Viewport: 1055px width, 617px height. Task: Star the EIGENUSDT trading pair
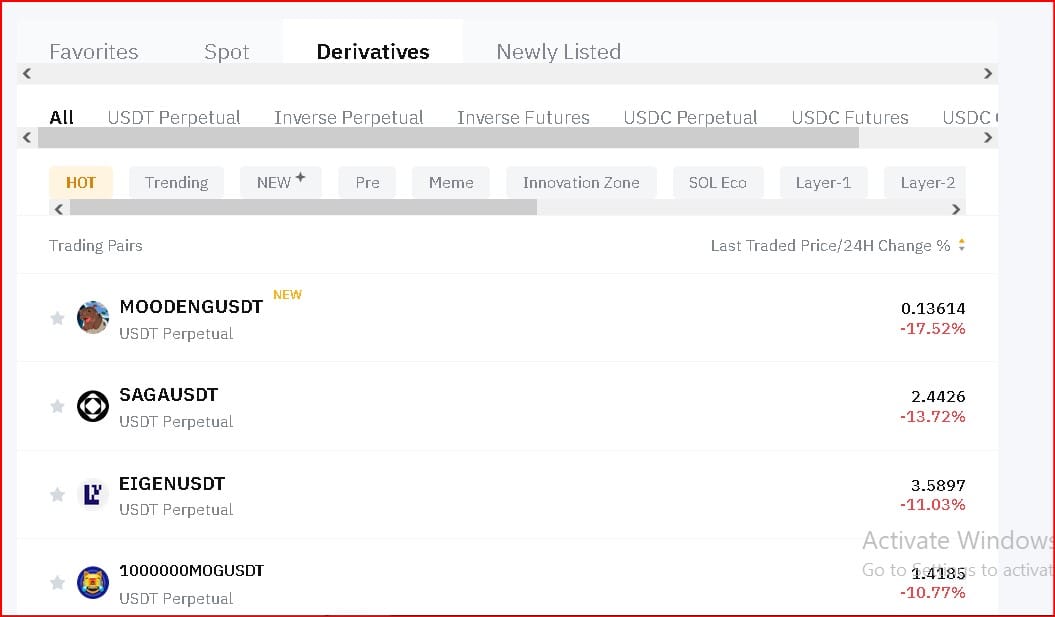[x=57, y=494]
